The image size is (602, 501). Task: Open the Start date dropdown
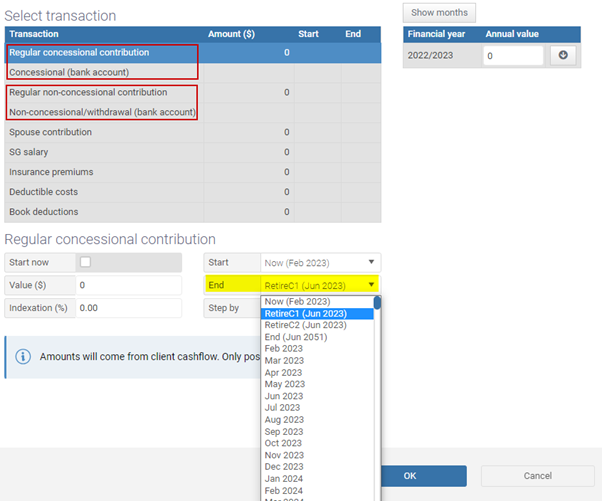[320, 262]
